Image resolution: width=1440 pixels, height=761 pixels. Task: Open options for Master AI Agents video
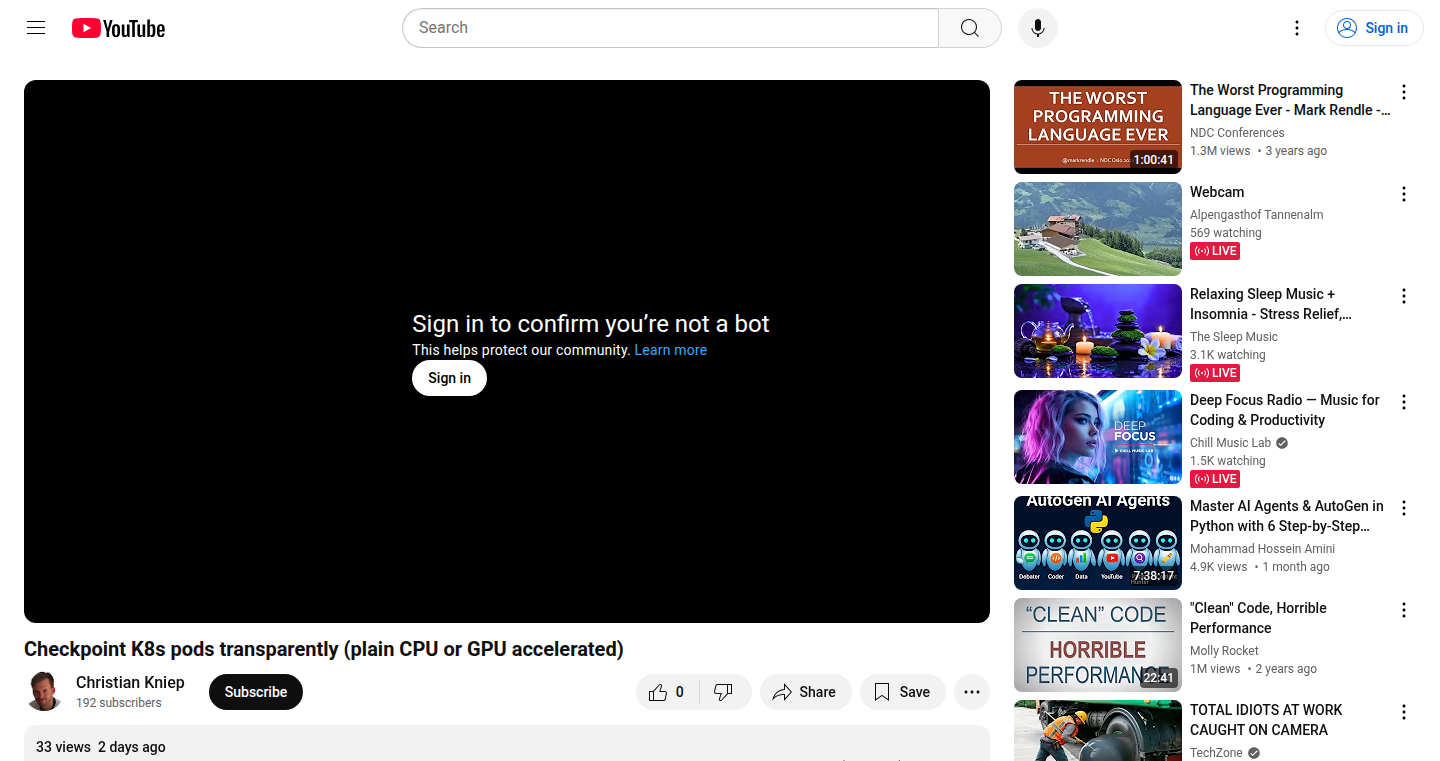[x=1404, y=508]
